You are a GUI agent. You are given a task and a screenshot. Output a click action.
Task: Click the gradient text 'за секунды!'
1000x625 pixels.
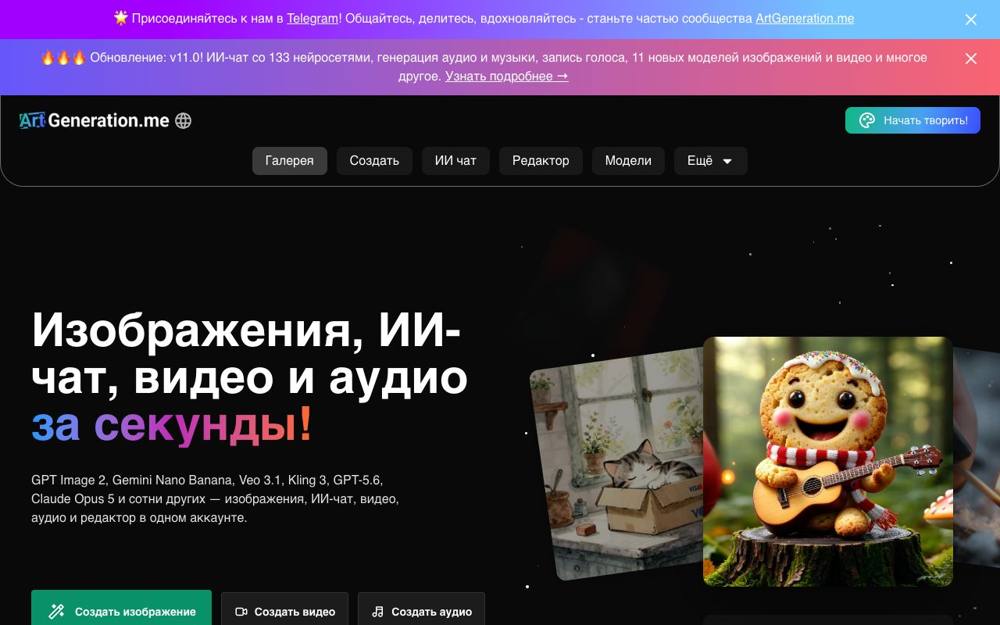point(172,425)
